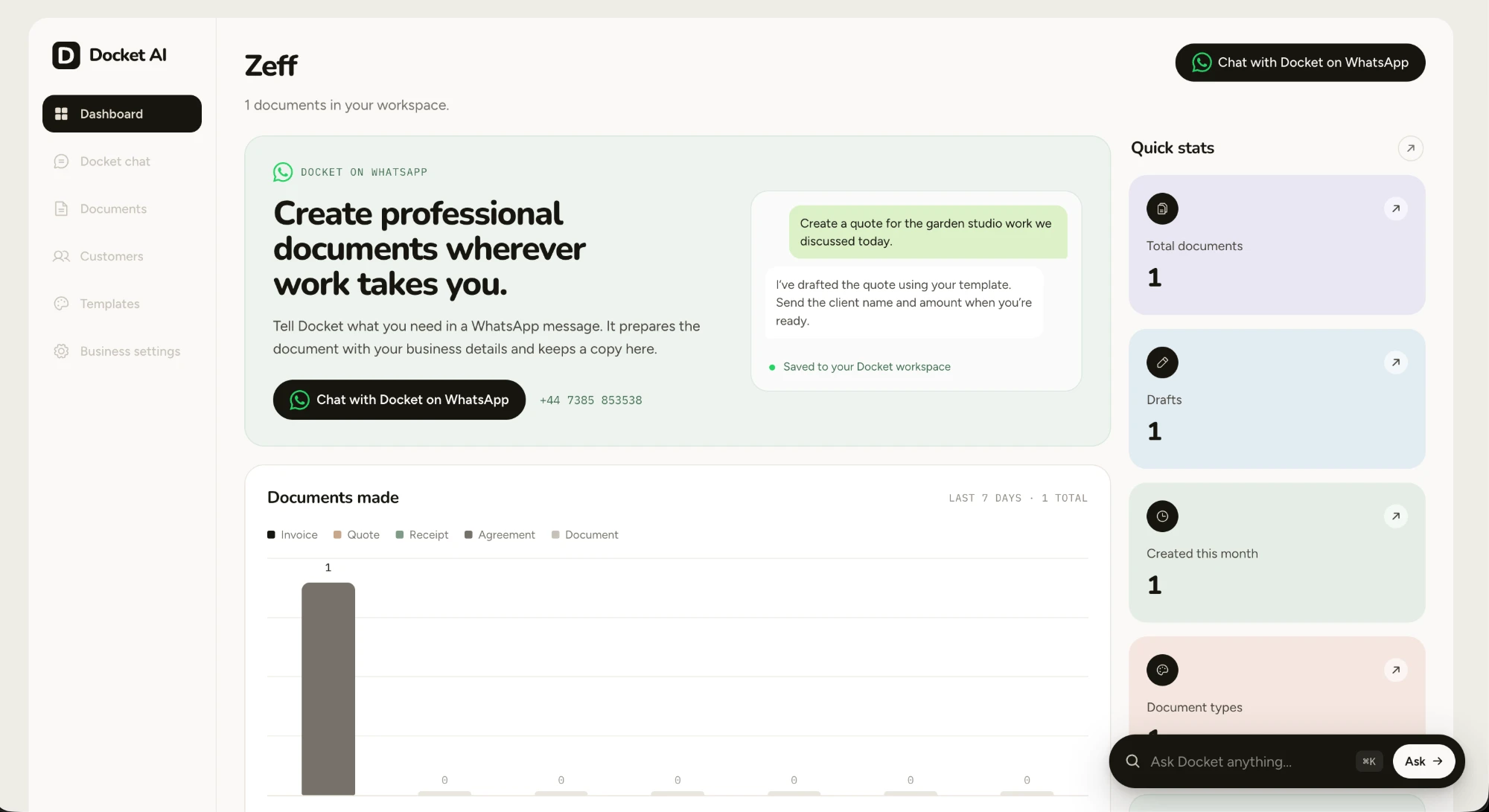This screenshot has height=812, width=1489.
Task: Open Quick stats via its arrow icon
Action: coord(1410,148)
